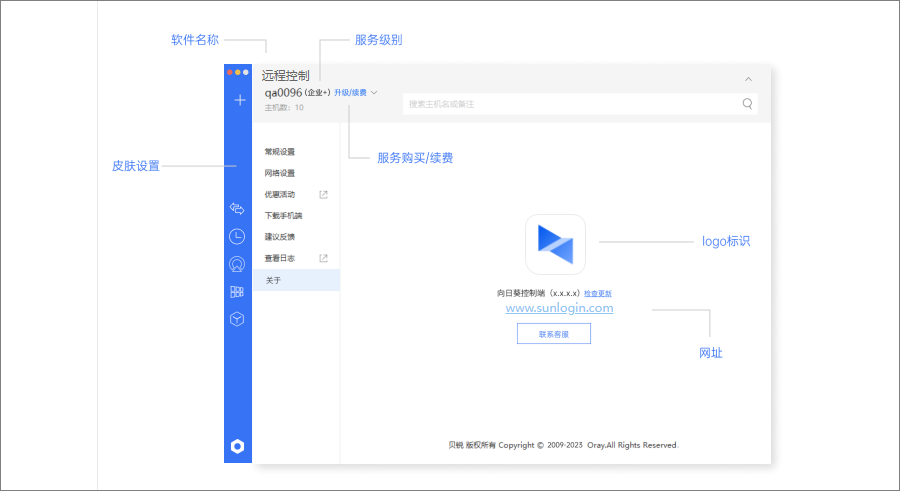Click the yellow minimize dot in sidebar top
This screenshot has width=900, height=491.
[238, 72]
